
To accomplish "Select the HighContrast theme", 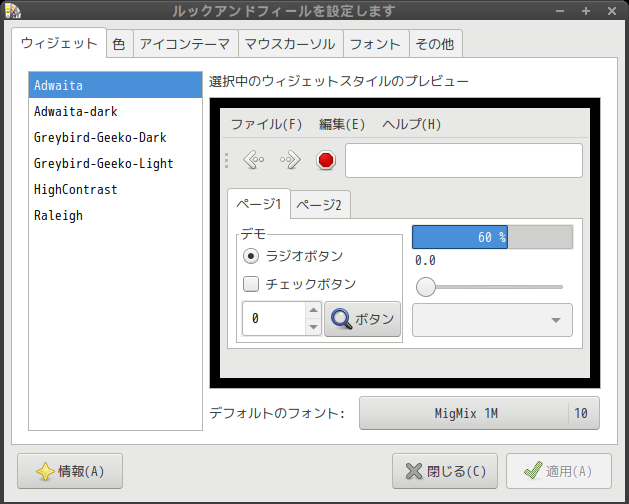I will [x=116, y=189].
